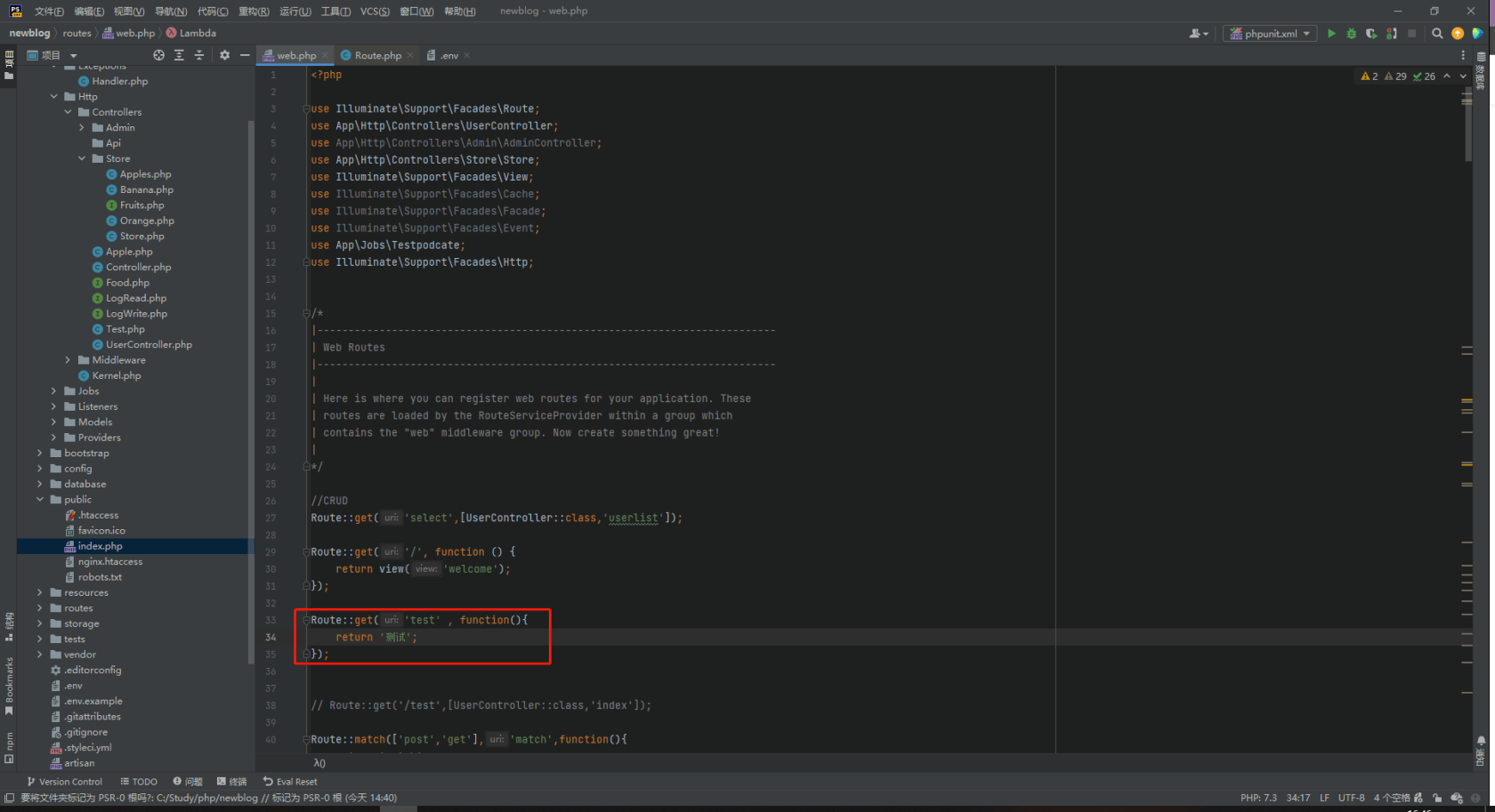
Task: Click the orange update arrow icon
Action: (1458, 34)
